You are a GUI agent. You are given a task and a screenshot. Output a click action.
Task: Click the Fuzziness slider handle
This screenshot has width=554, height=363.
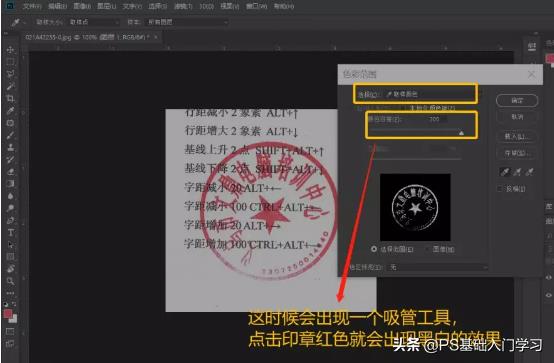tap(461, 133)
